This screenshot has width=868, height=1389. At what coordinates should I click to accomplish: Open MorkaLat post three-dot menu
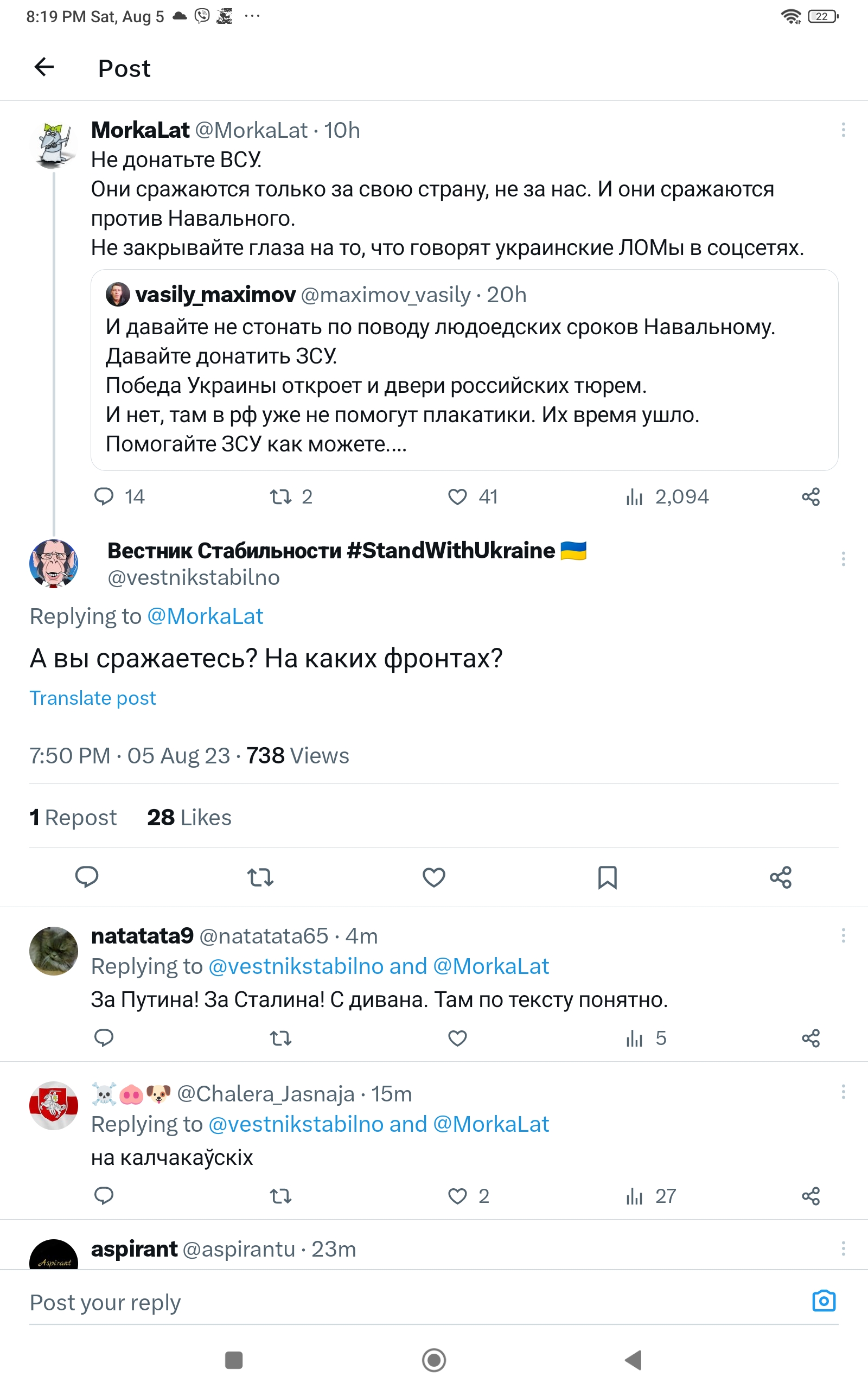tap(843, 130)
